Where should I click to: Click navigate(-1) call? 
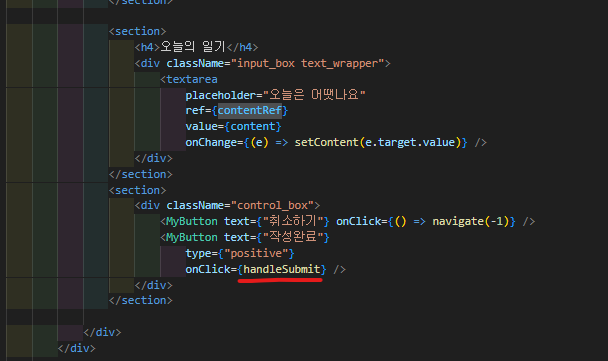(470, 221)
